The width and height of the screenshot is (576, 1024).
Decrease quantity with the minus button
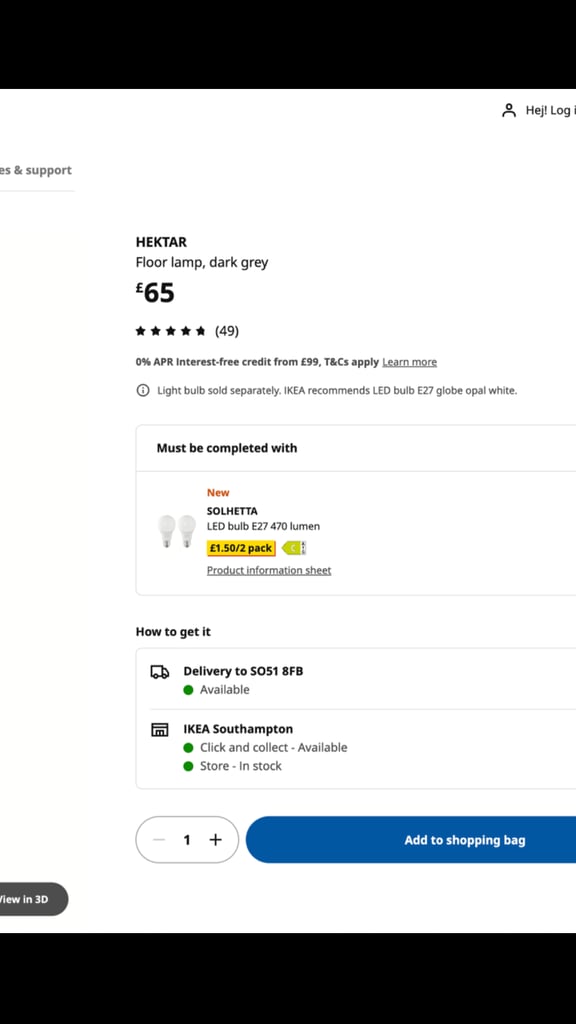(159, 840)
